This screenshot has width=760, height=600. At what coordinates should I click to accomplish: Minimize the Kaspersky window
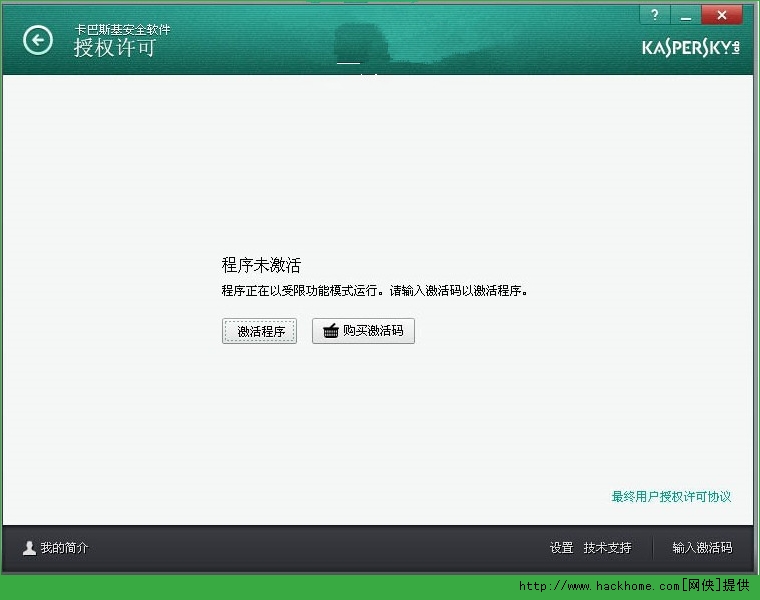(x=685, y=15)
